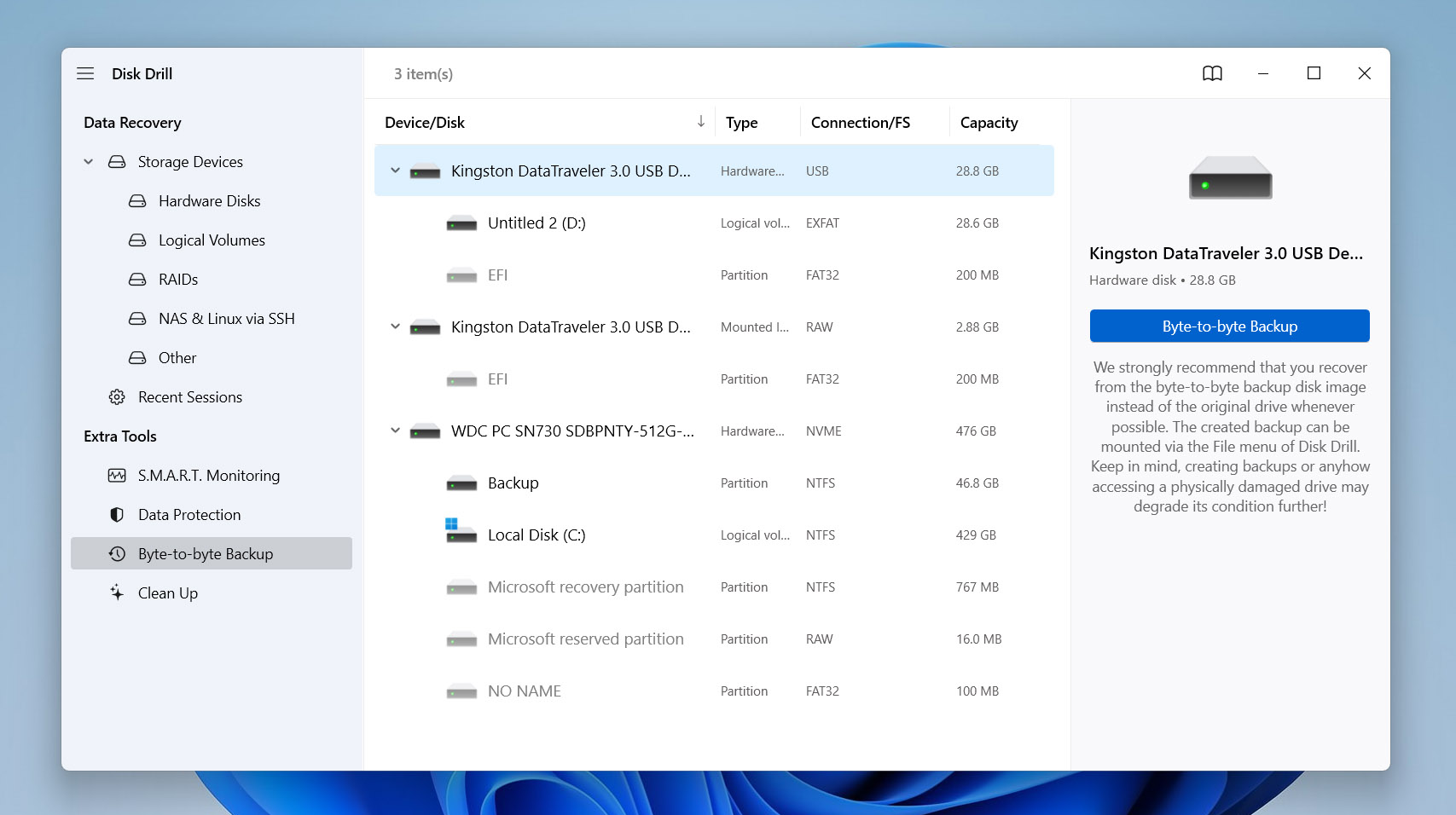Viewport: 1456px width, 815px height.
Task: Collapse the Storage Devices tree
Action: pos(88,162)
